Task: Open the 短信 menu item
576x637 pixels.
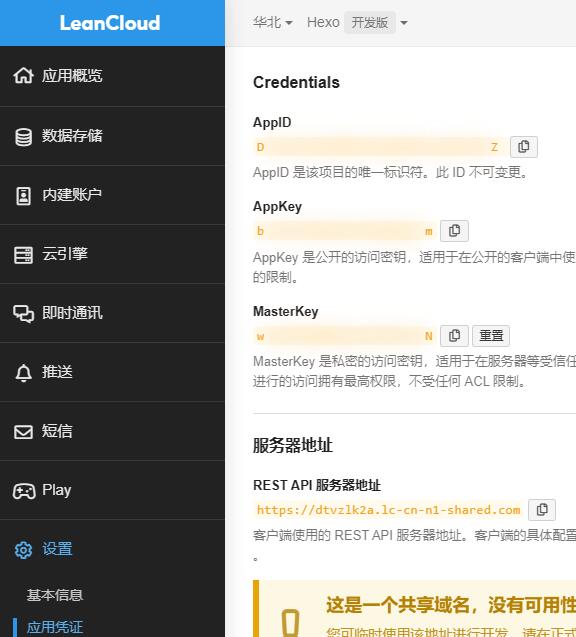Action: click(112, 431)
